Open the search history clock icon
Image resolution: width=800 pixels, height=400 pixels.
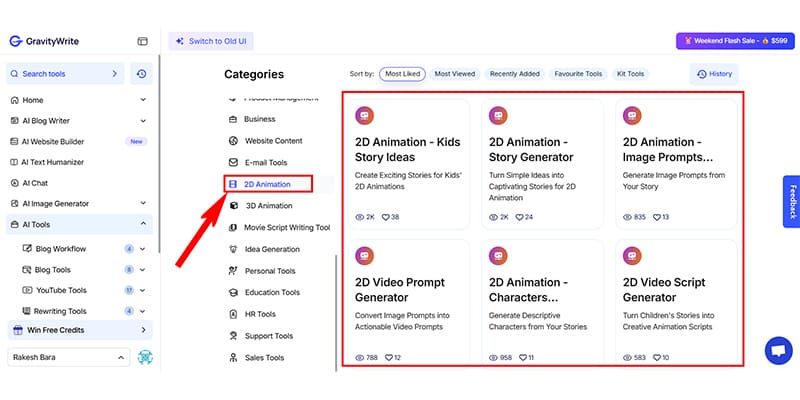(x=142, y=74)
